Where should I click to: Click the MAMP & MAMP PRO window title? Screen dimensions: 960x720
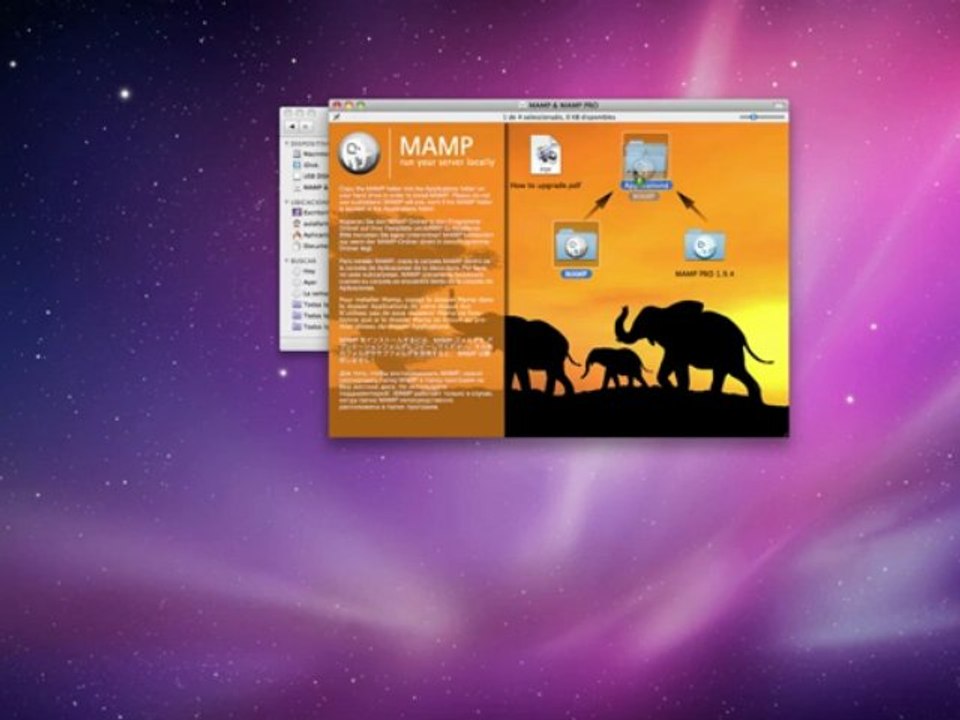coord(563,105)
